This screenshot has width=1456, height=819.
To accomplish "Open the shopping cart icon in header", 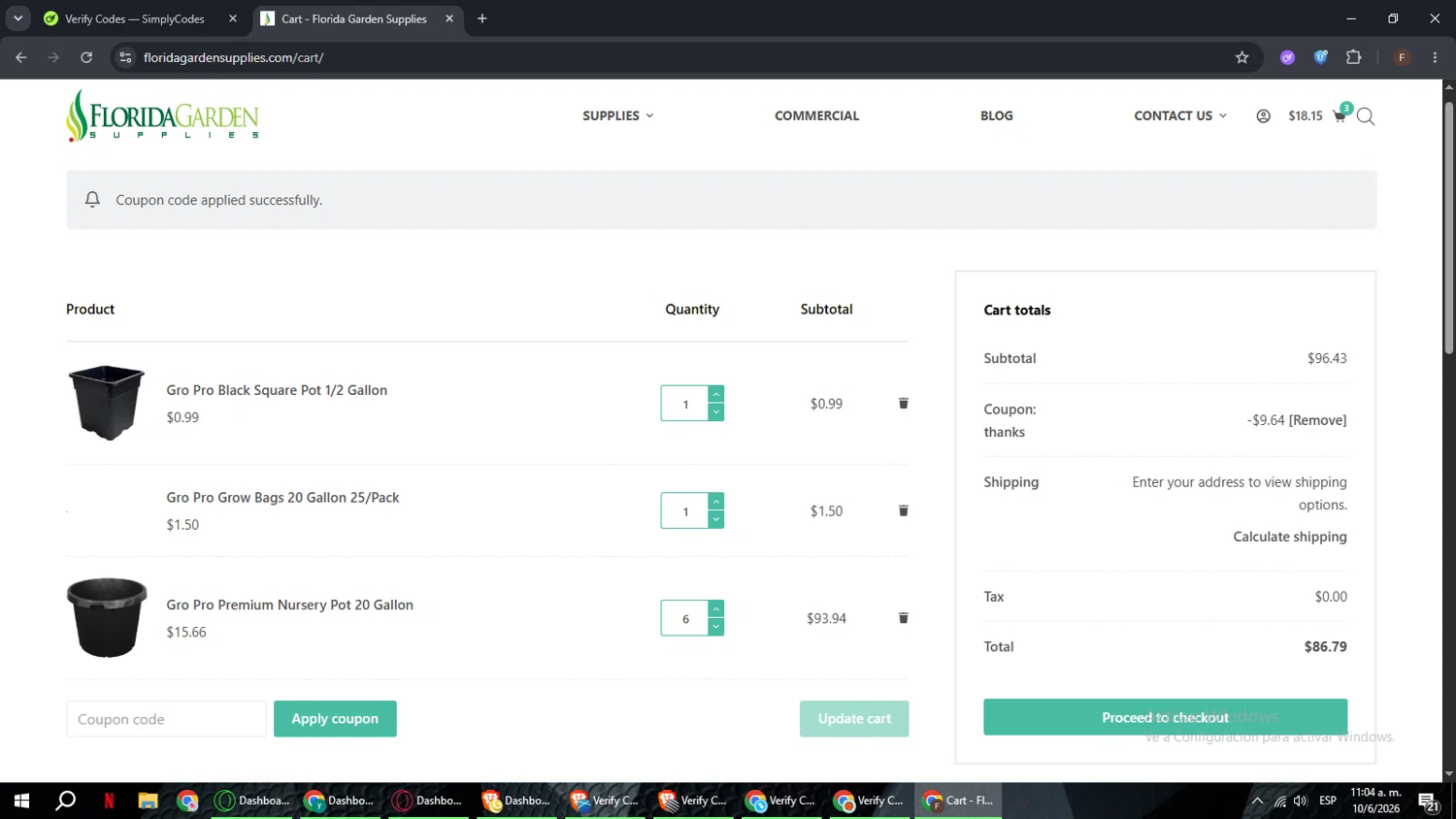I will pyautogui.click(x=1340, y=115).
